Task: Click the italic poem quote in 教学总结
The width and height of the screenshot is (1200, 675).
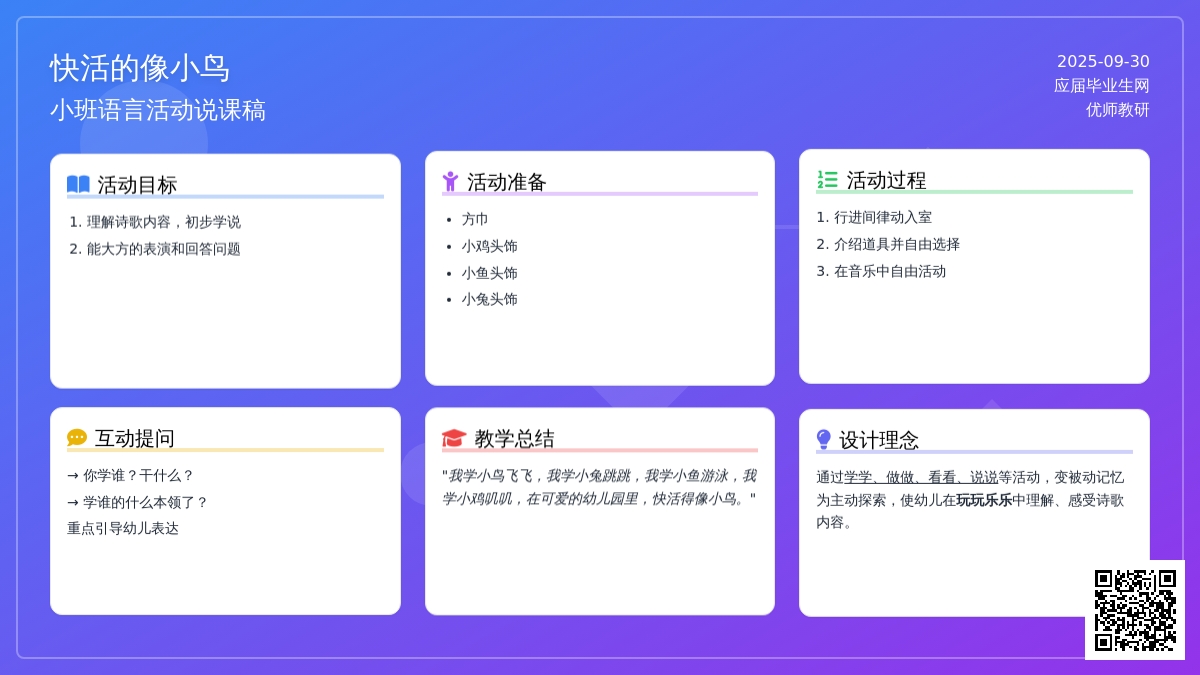Action: point(599,487)
